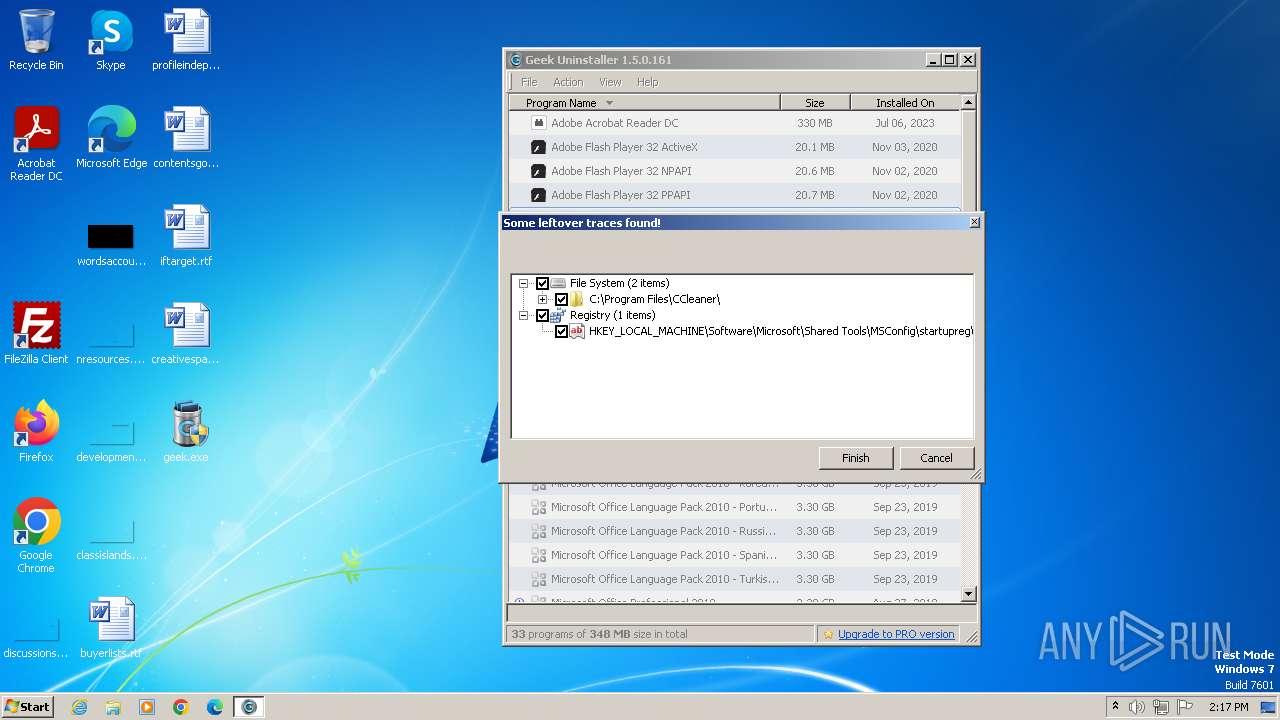This screenshot has height=720, width=1280.
Task: Select the iftarget.rtf document icon
Action: click(186, 235)
